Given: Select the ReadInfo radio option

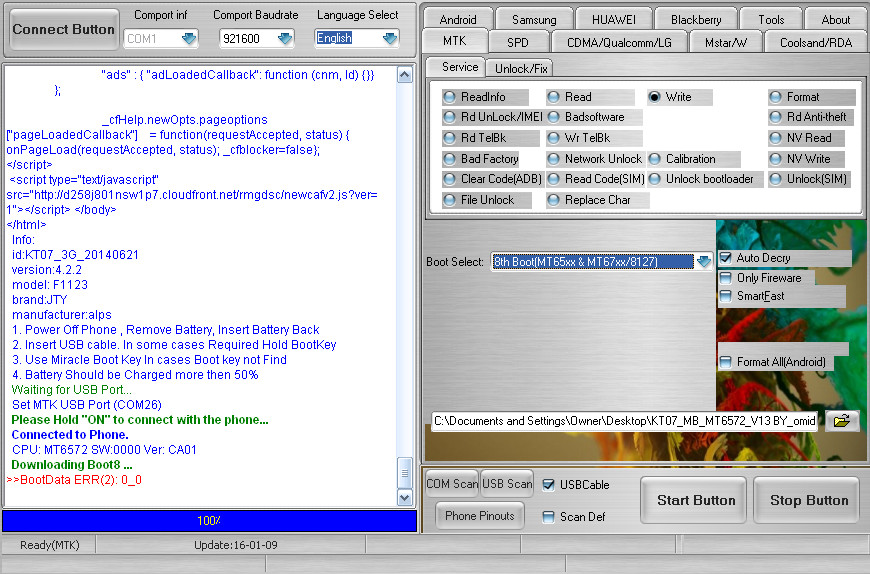Looking at the screenshot, I should pos(485,97).
